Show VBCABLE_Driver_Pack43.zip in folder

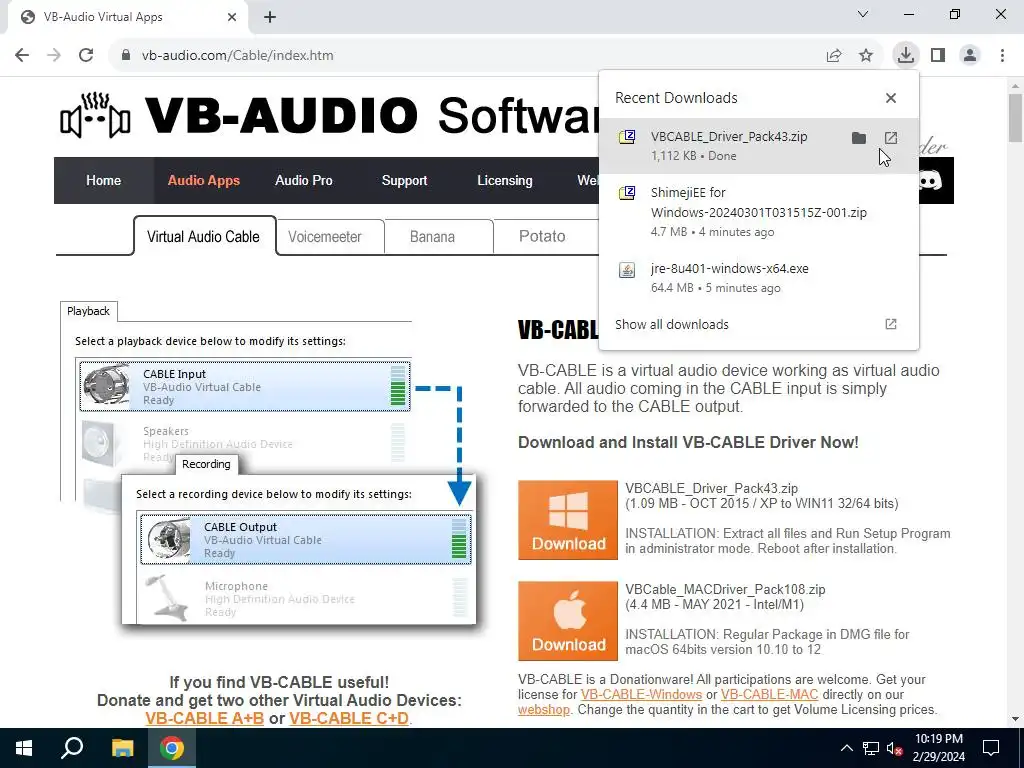pyautogui.click(x=859, y=138)
